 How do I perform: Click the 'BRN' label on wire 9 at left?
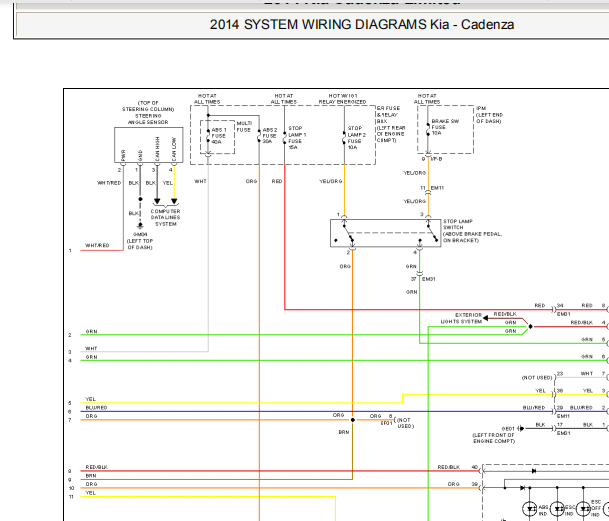point(91,476)
